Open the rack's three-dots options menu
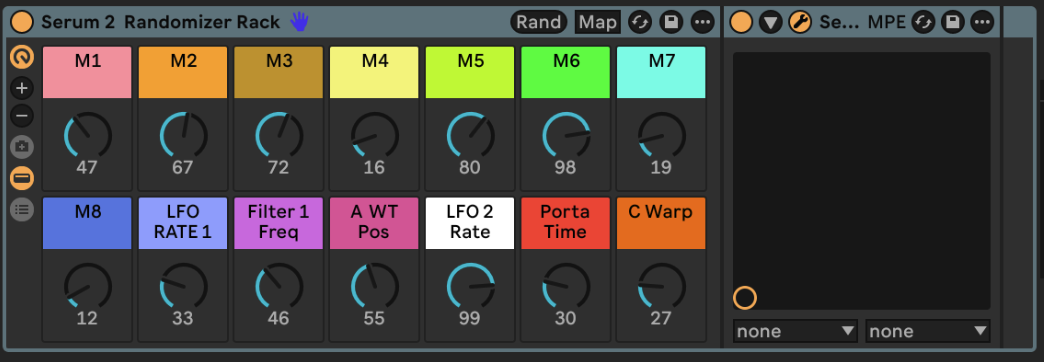Image resolution: width=1044 pixels, height=362 pixels. [702, 23]
